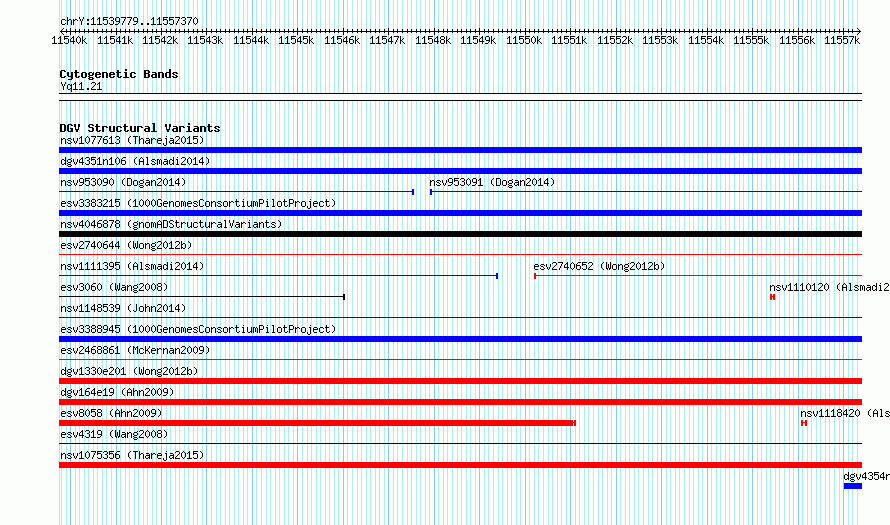Select the esv2468861 (McKernan2009) label
The height and width of the screenshot is (525, 890).
click(135, 350)
